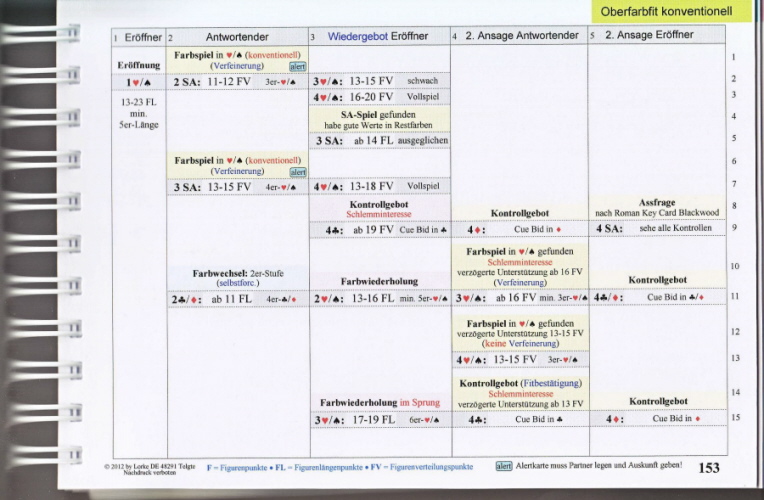Click the 'FL = Figurenlängenpunkte' legend entry
Screen dimensions: 764x500
(319, 467)
